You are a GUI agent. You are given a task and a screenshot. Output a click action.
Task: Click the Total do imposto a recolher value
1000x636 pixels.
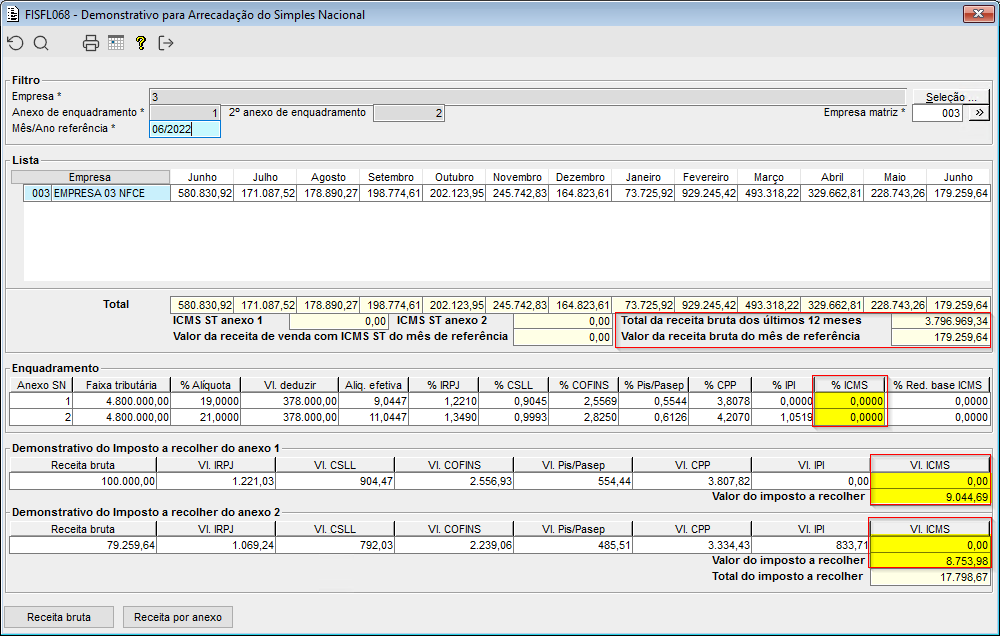click(930, 577)
